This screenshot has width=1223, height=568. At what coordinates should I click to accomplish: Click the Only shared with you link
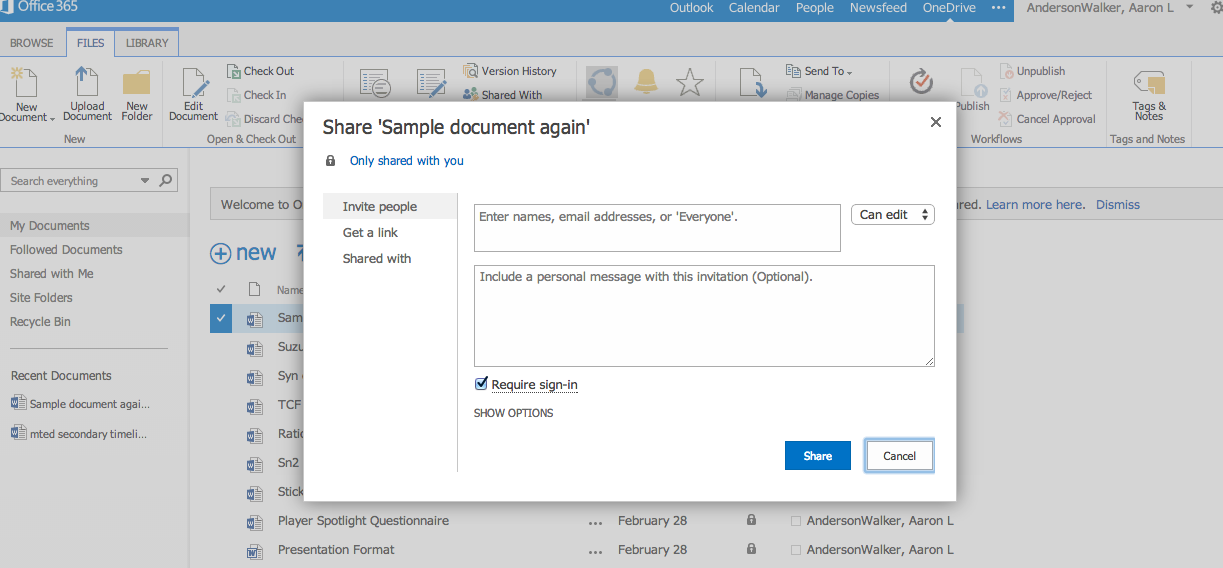click(406, 161)
